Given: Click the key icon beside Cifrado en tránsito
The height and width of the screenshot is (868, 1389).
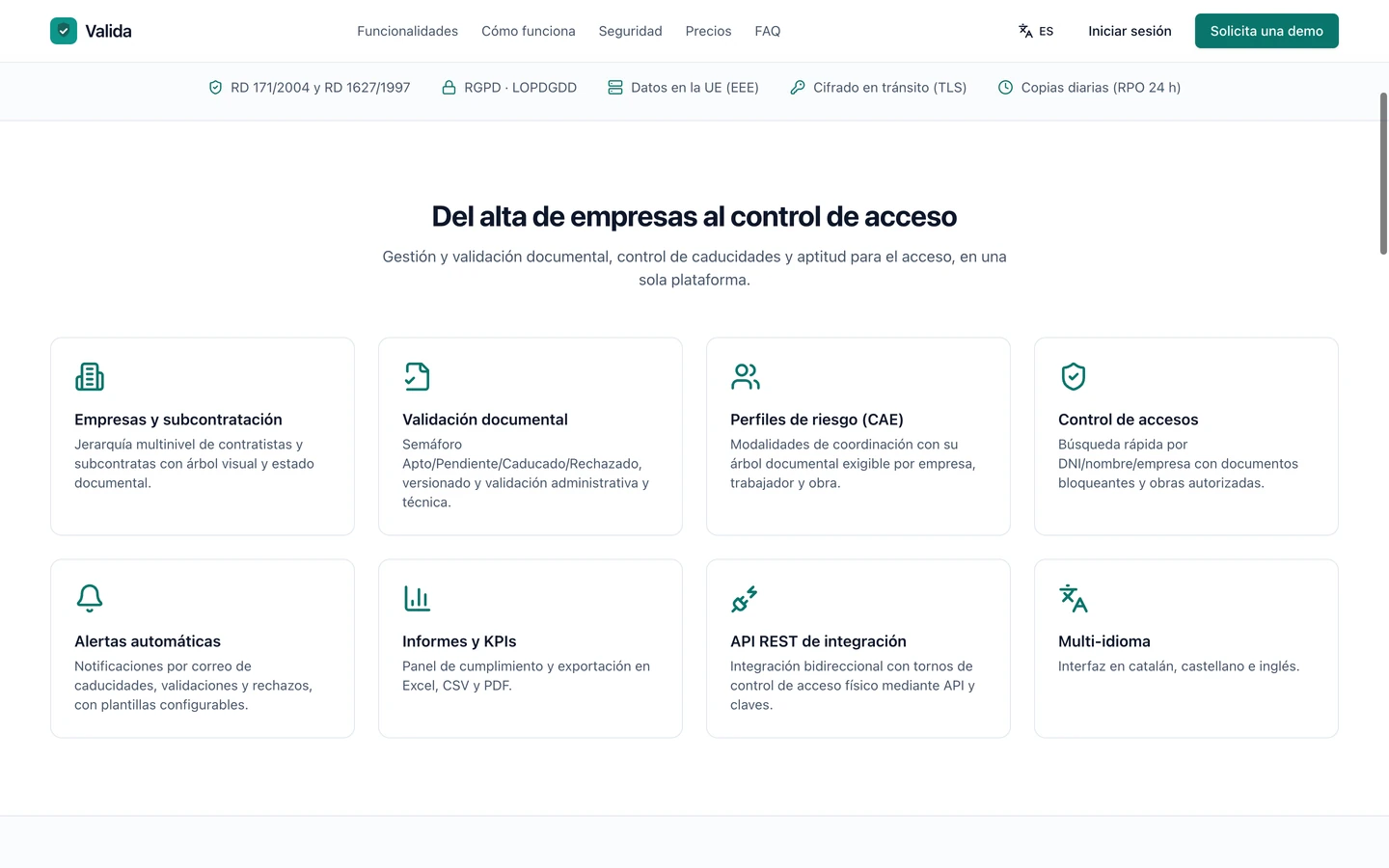Looking at the screenshot, I should pyautogui.click(x=798, y=88).
